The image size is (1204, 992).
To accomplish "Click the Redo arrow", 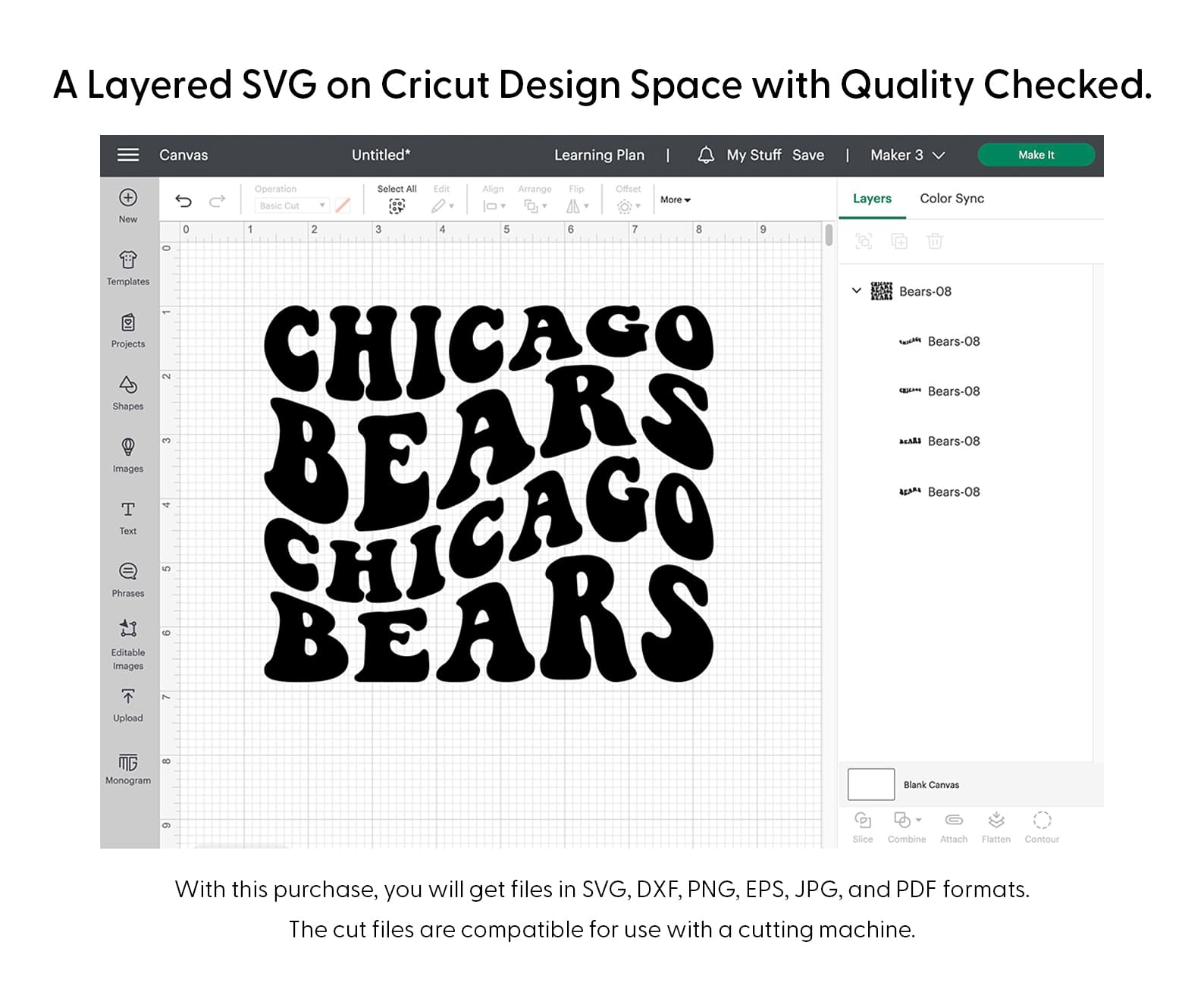I will (x=218, y=201).
